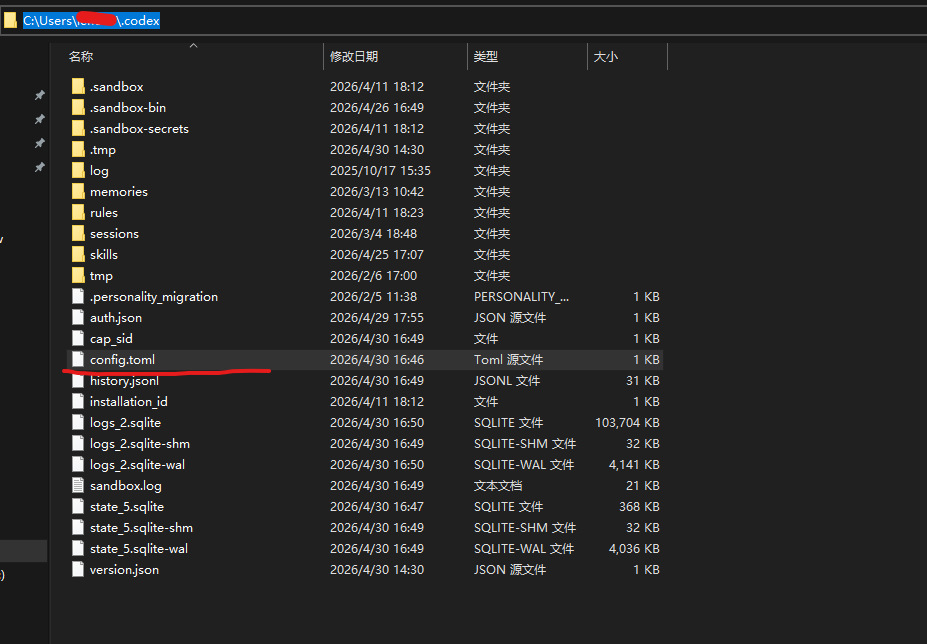Sort by the 类型 column header
927x644 pixels.
486,57
